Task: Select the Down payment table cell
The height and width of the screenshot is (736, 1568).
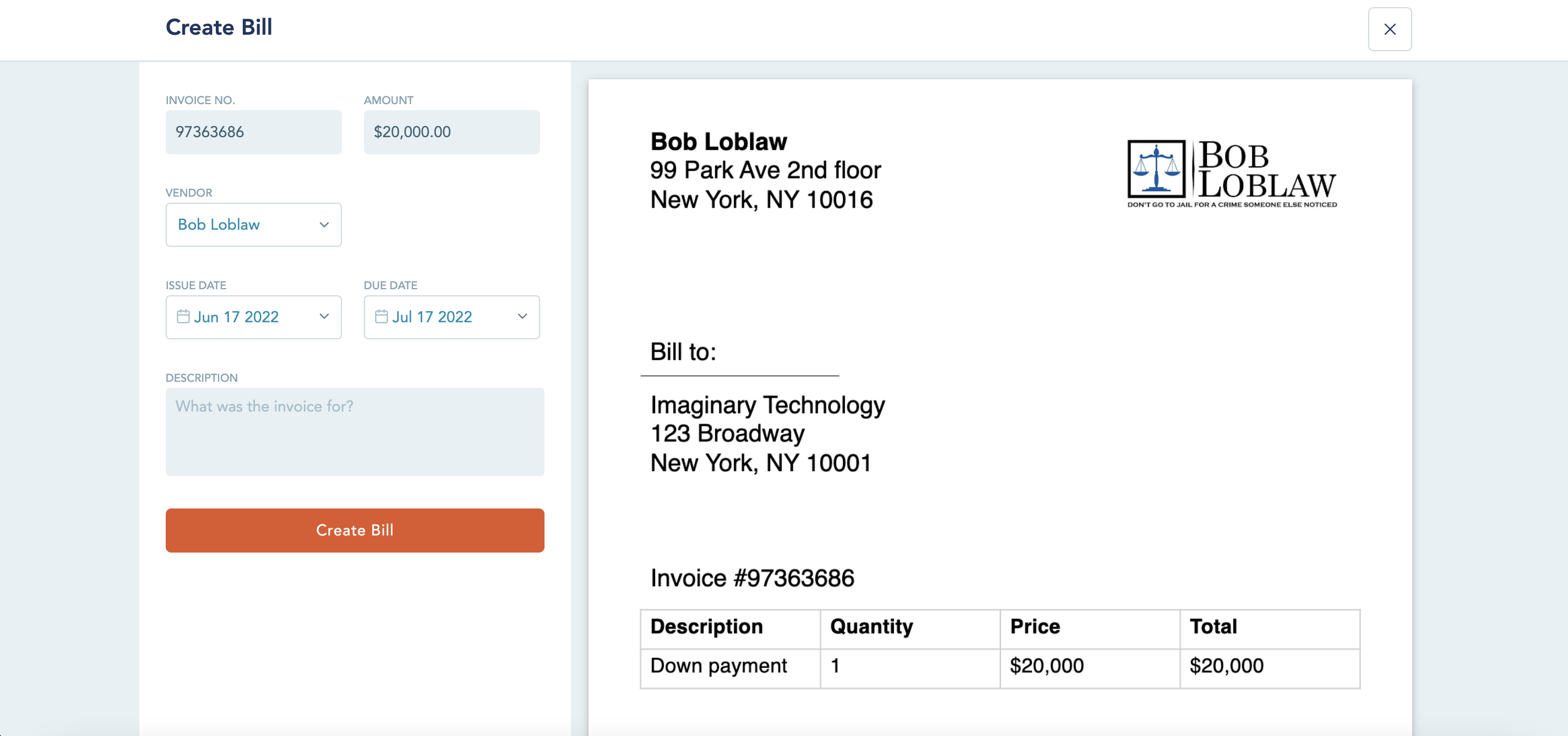Action: pos(718,666)
